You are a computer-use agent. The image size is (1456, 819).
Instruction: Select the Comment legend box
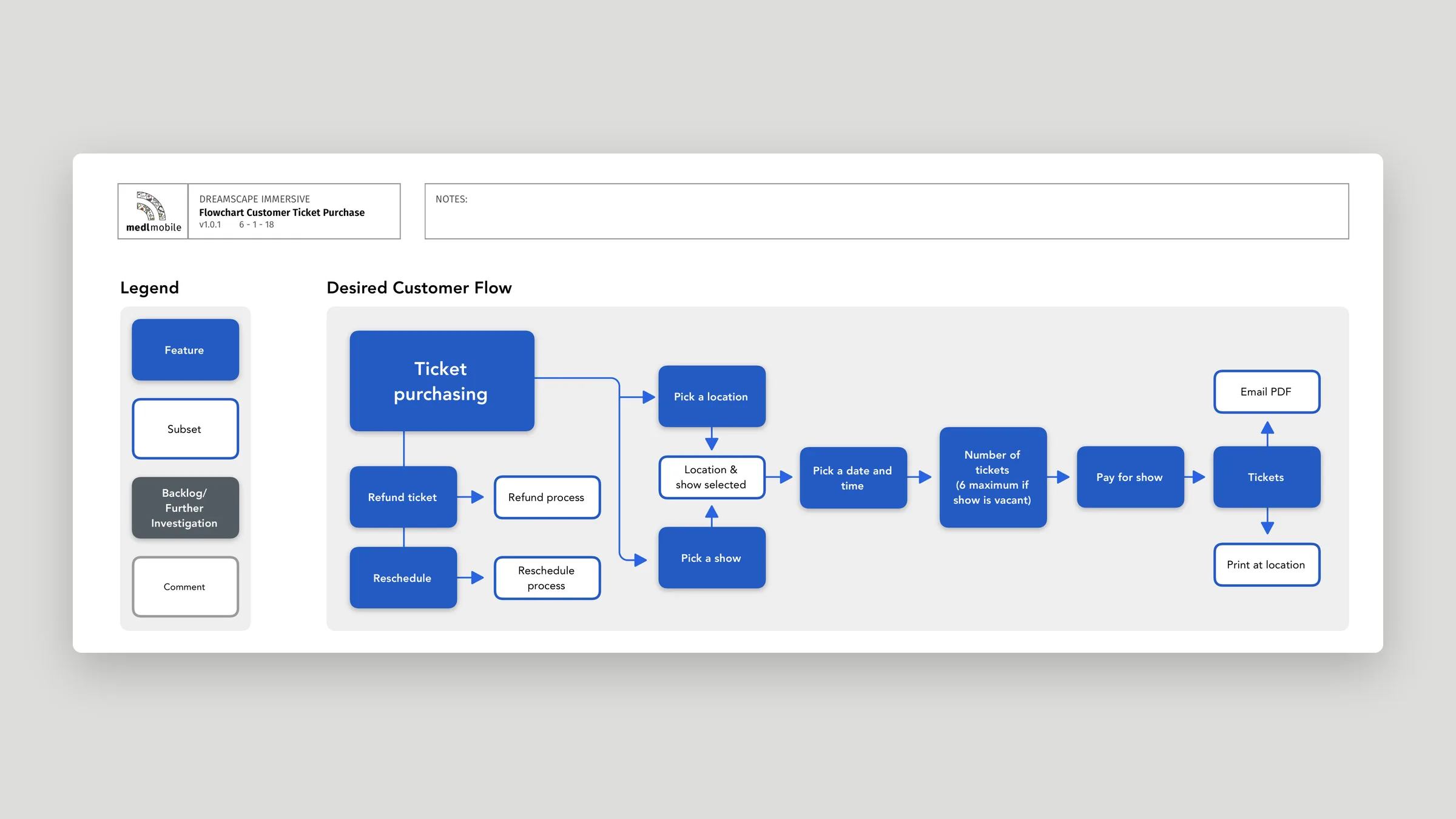(x=185, y=587)
